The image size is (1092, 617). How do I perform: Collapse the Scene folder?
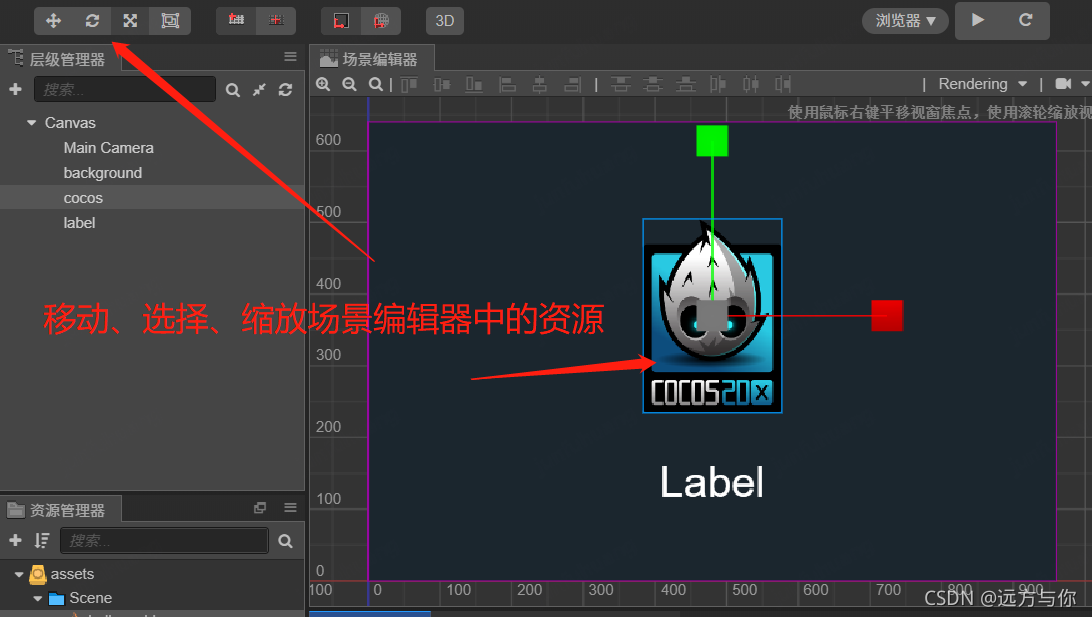tap(38, 598)
